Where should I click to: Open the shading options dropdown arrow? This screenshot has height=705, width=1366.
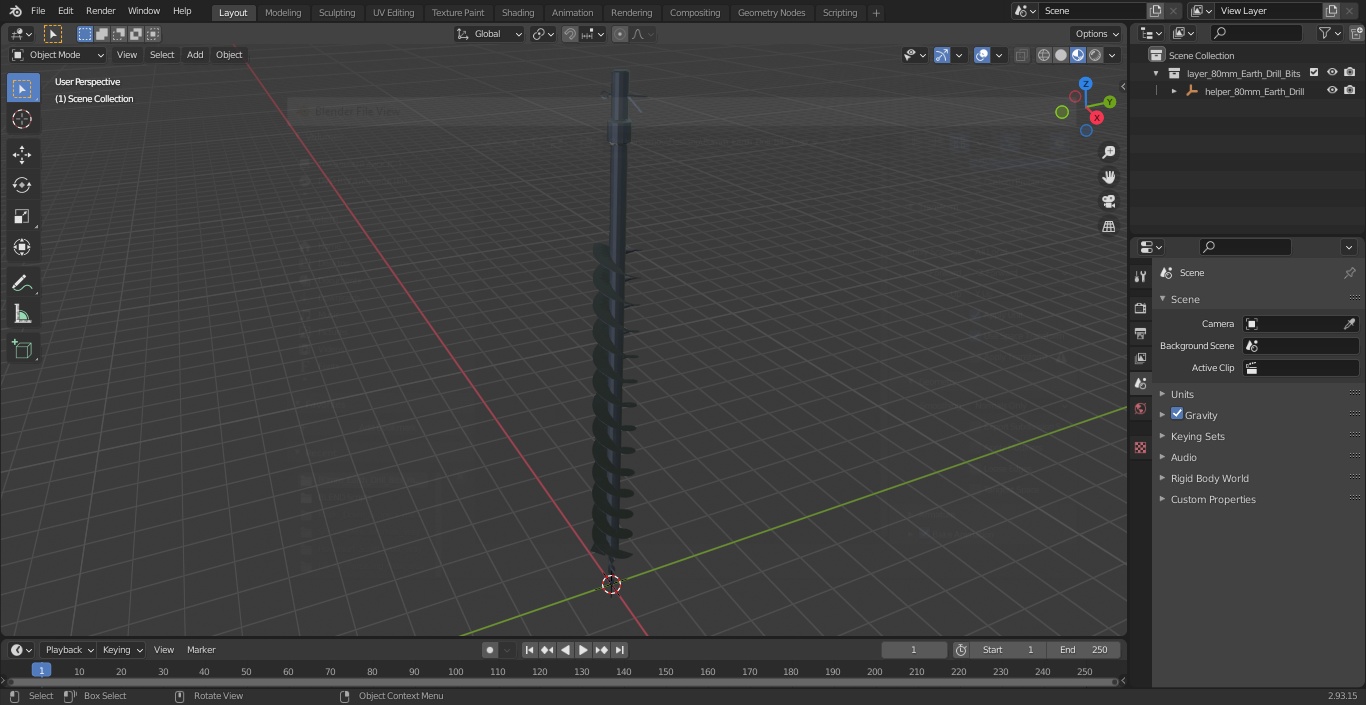click(x=1112, y=55)
